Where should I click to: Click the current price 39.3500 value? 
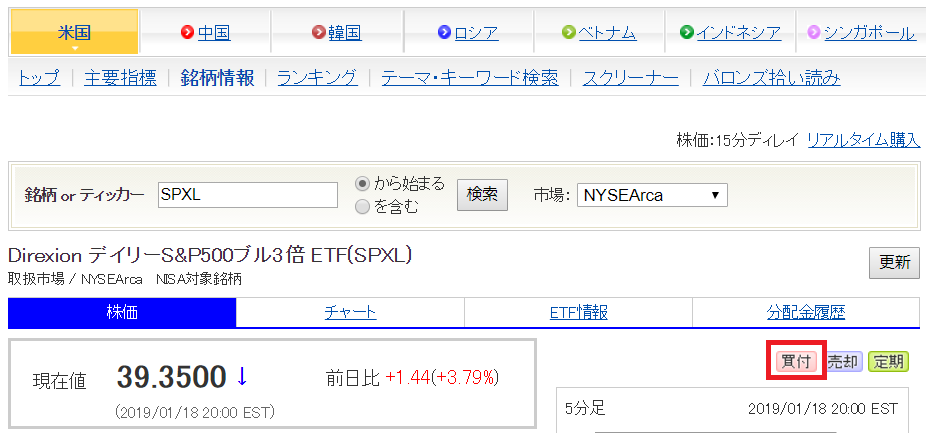[171, 377]
